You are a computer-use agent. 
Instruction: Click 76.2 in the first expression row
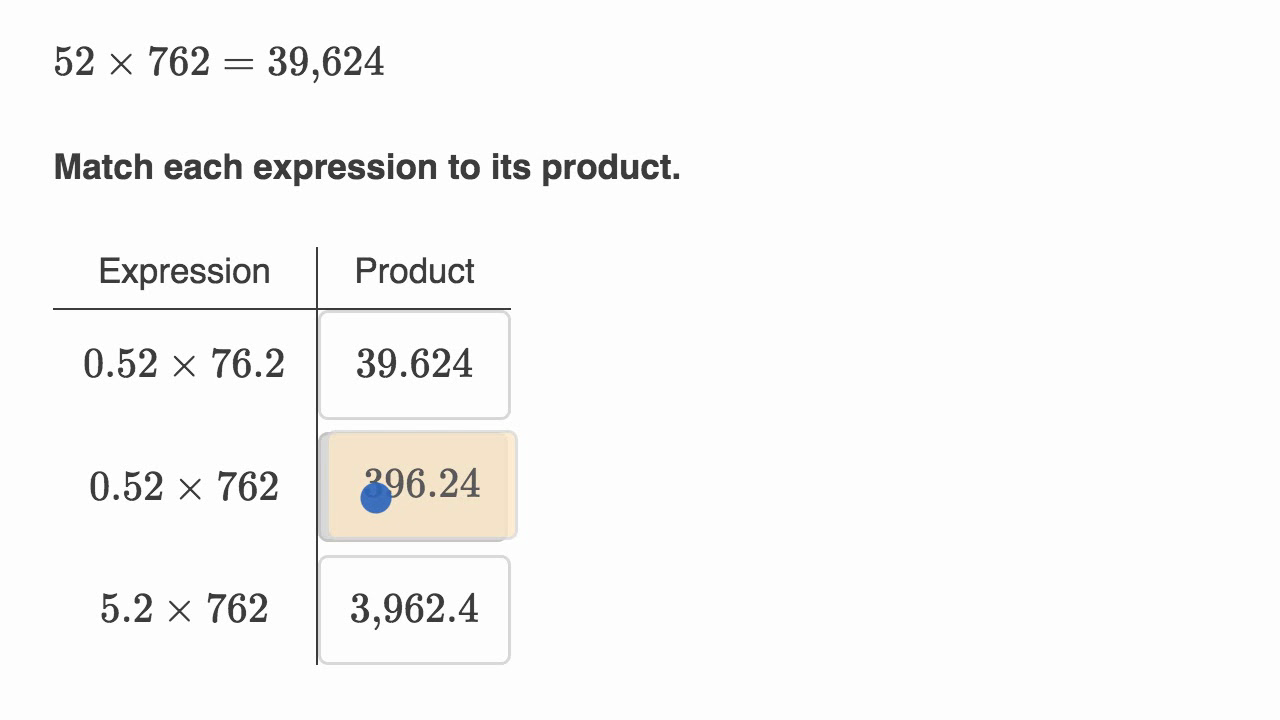coord(248,365)
